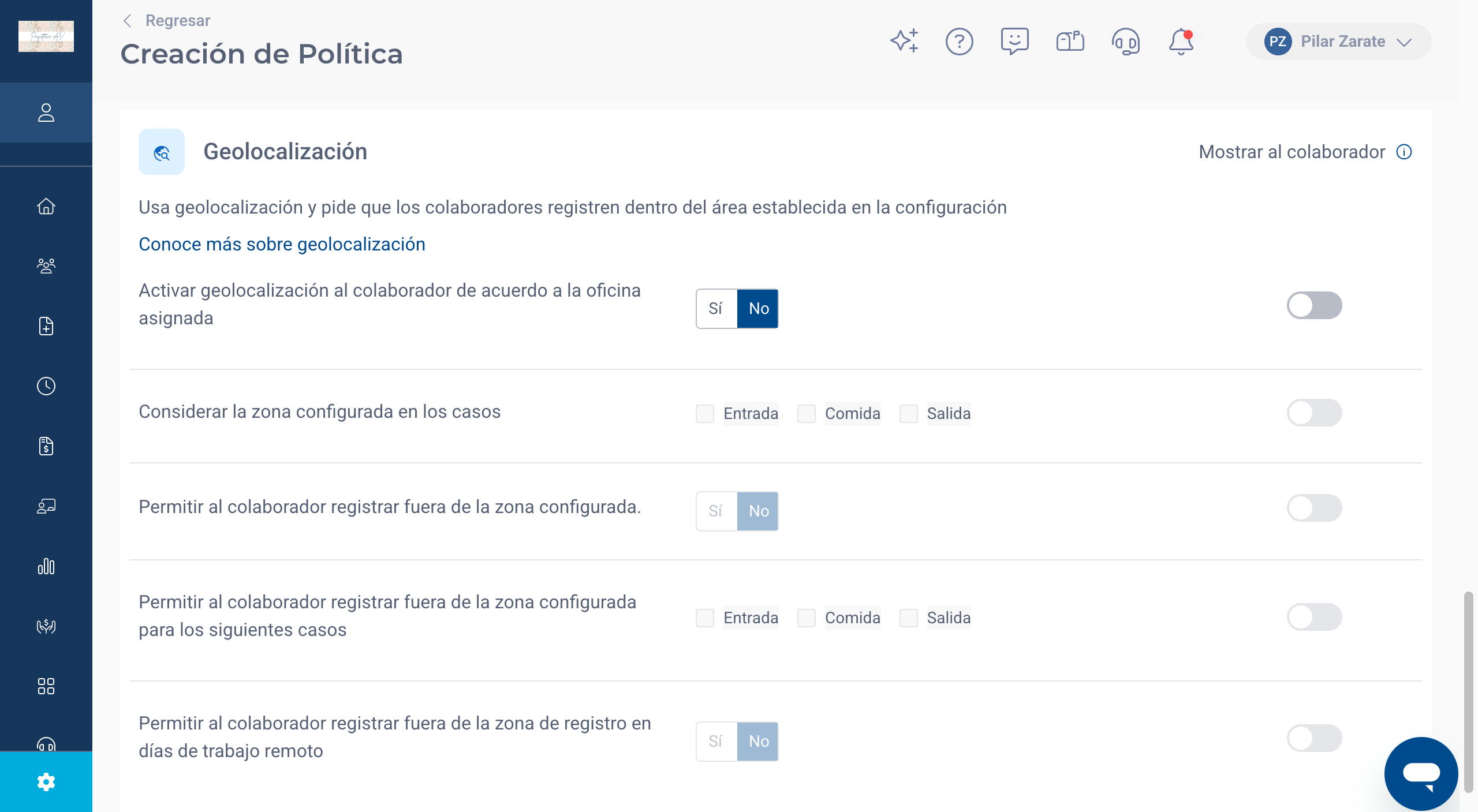
Task: Toggle switch for Considerar la zona configurada row
Action: click(1315, 413)
